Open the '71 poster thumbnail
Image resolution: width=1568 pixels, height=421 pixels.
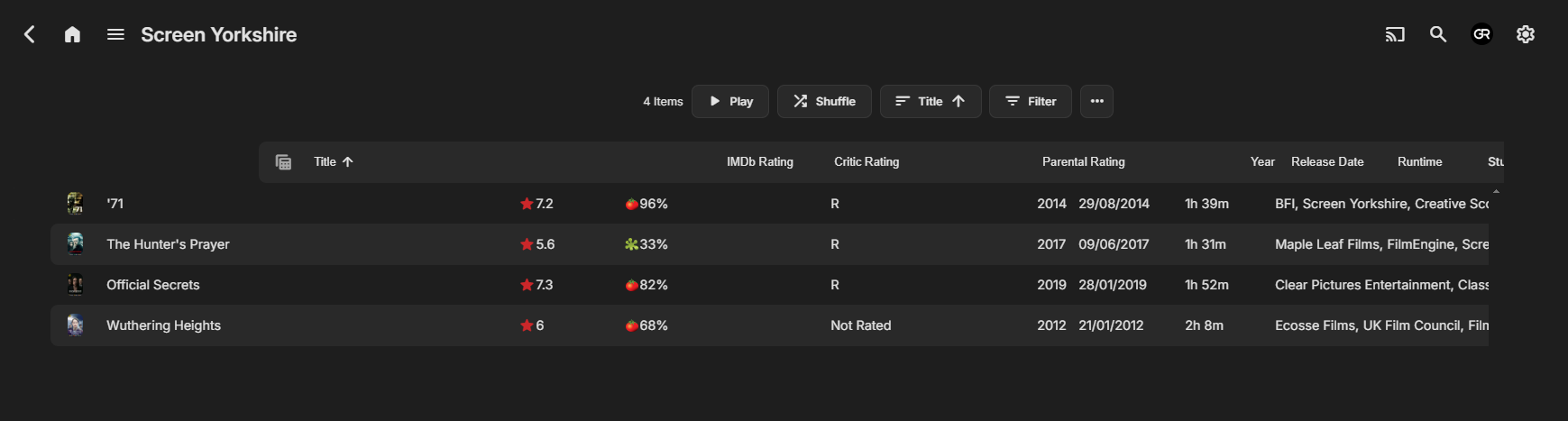[x=76, y=204]
